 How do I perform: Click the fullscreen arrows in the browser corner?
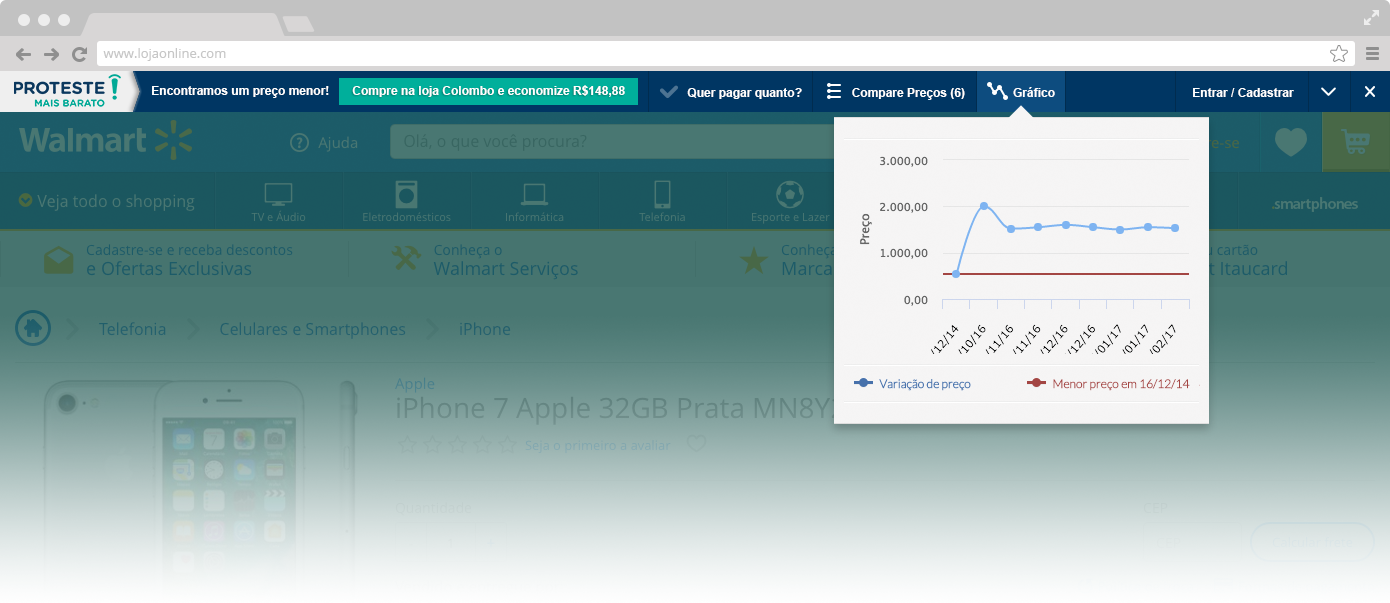click(1371, 17)
